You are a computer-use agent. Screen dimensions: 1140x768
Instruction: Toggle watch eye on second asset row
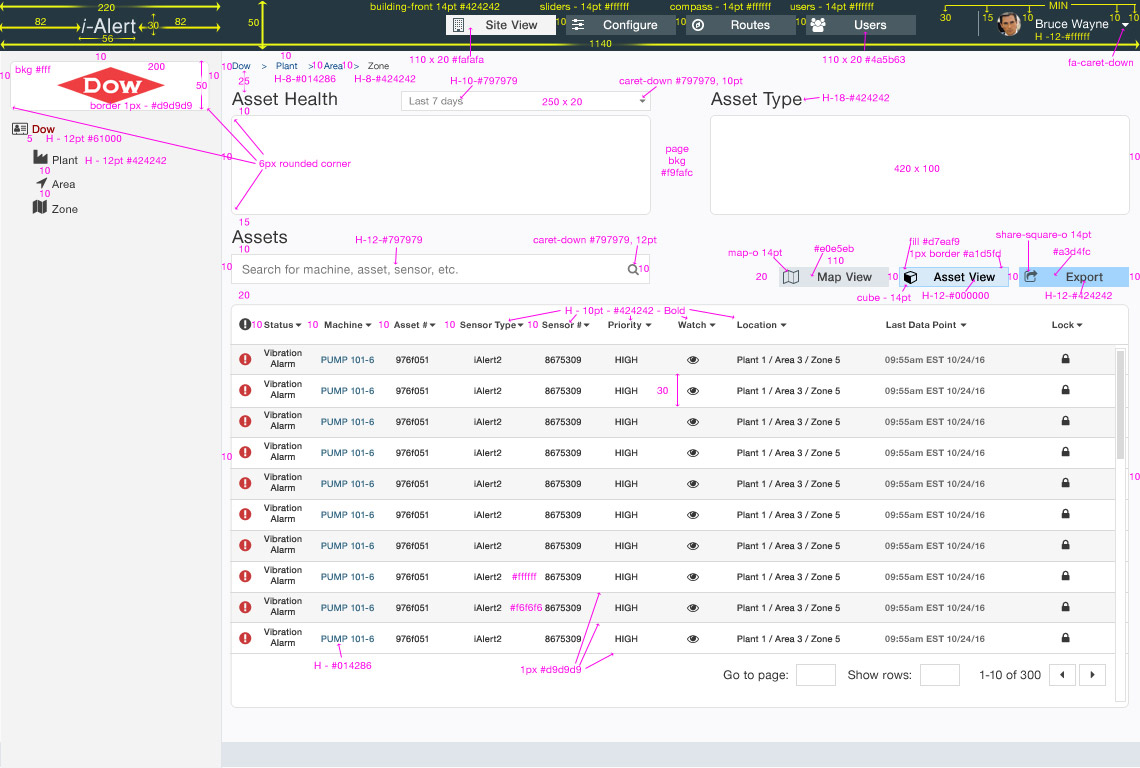coord(692,391)
